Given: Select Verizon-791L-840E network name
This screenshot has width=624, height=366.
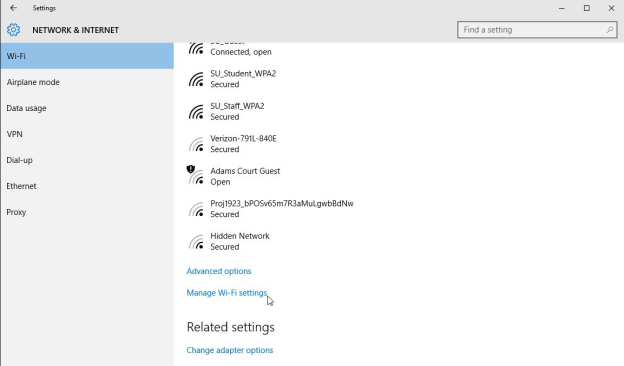Looking at the screenshot, I should (243, 138).
